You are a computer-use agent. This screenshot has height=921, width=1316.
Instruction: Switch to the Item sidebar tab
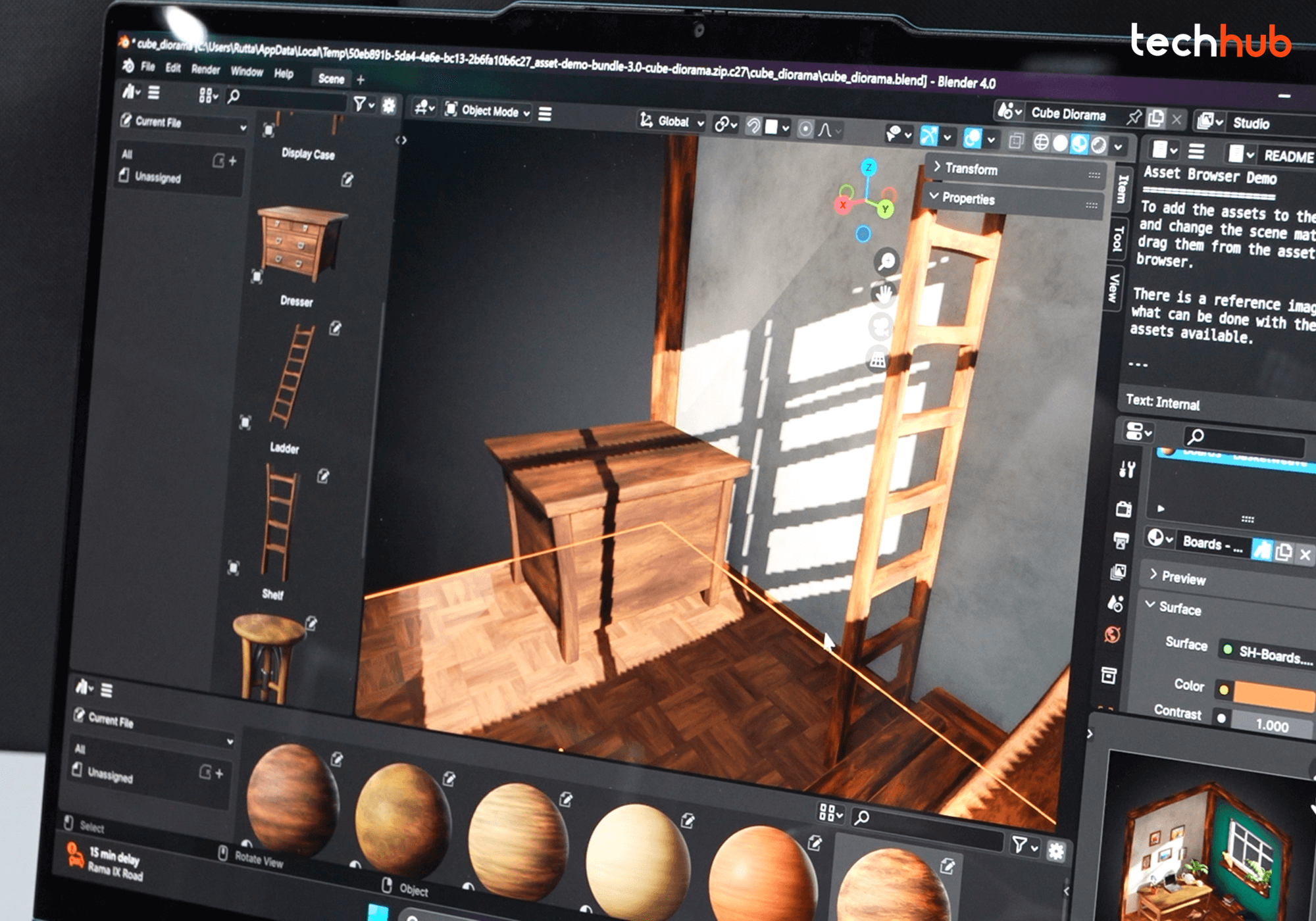coord(1123,189)
